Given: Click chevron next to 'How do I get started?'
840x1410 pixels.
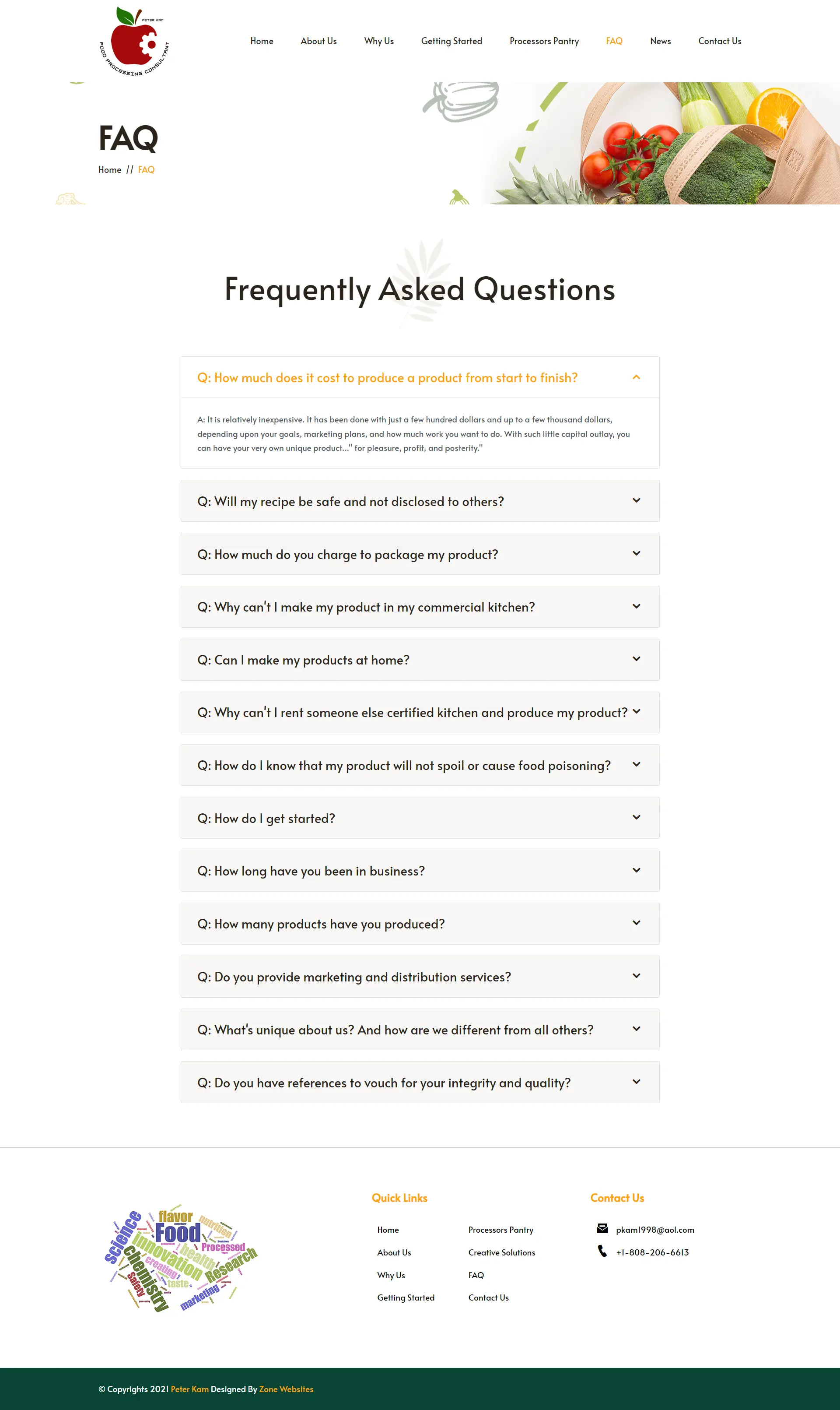Looking at the screenshot, I should pos(636,817).
